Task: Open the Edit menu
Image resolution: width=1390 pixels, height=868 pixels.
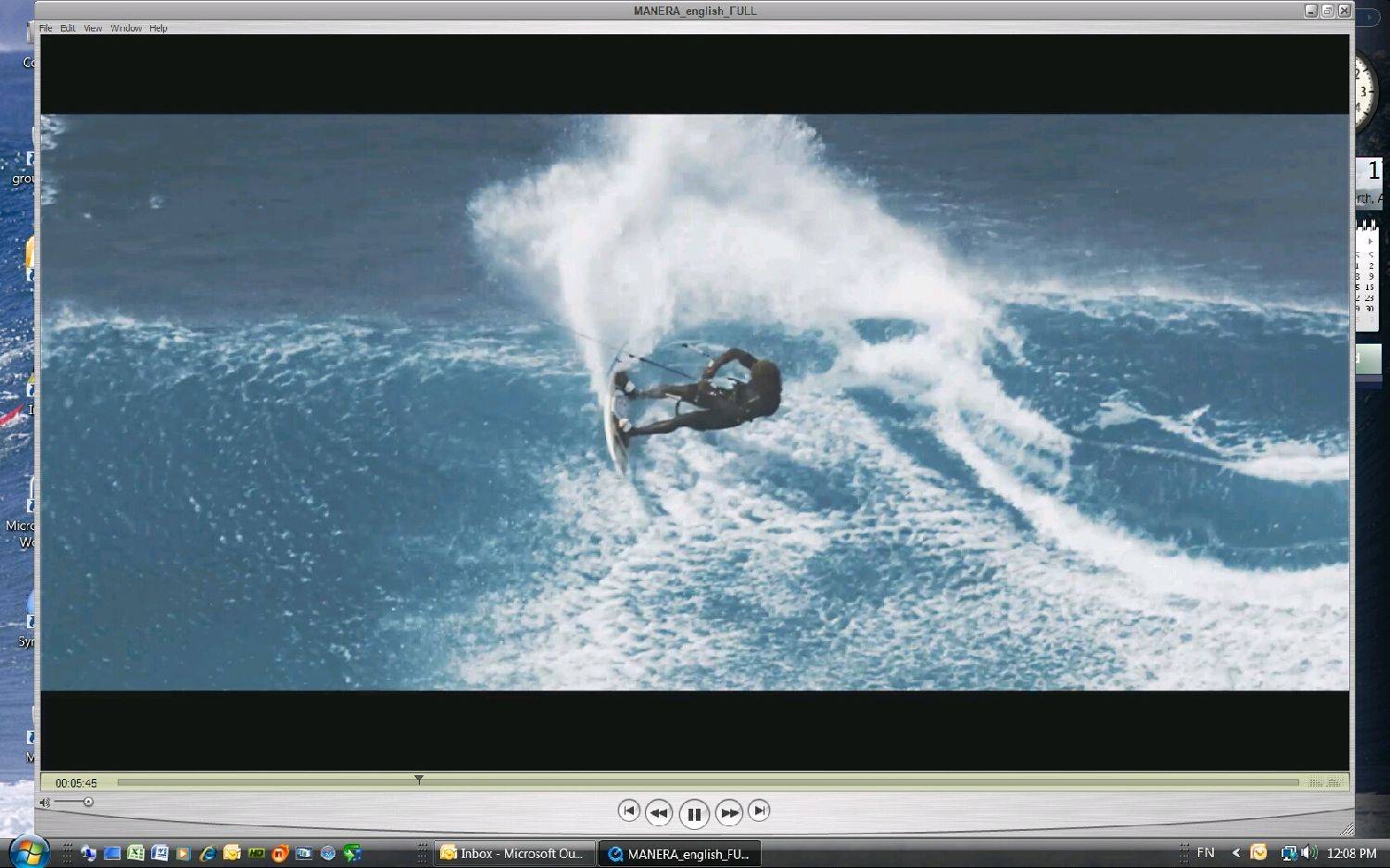Action: tap(68, 29)
